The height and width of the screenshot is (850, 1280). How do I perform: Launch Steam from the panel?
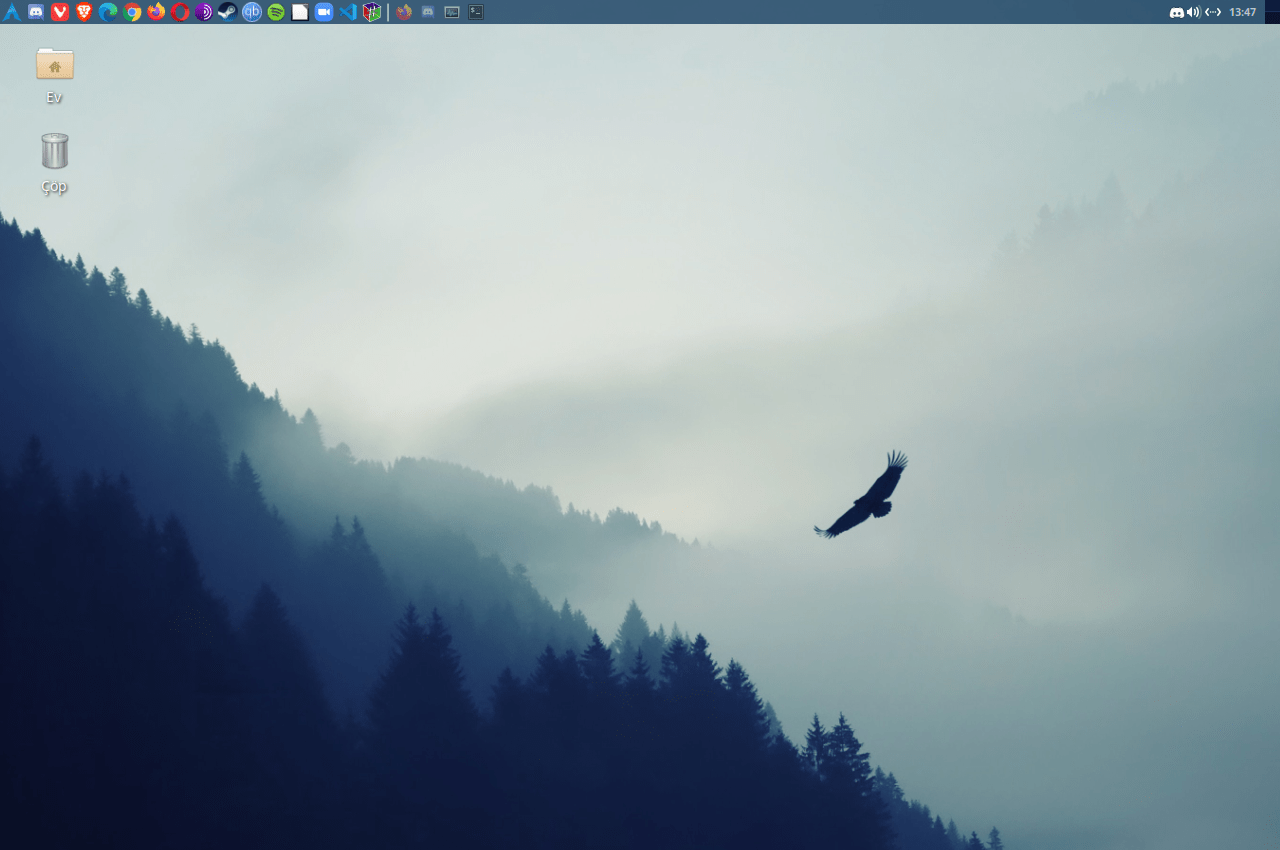coord(228,12)
